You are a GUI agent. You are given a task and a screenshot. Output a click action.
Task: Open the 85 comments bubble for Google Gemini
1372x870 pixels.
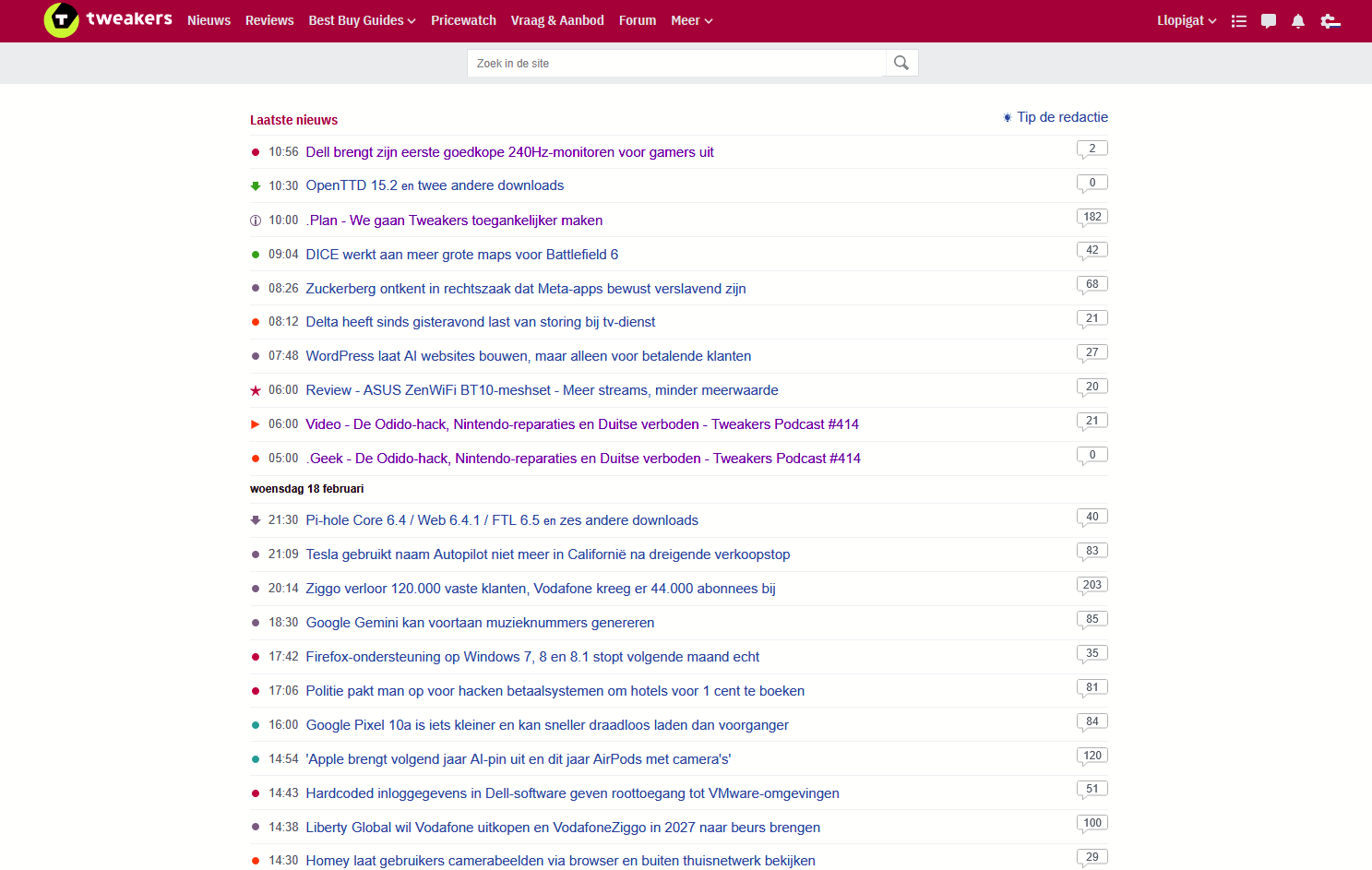tap(1092, 620)
